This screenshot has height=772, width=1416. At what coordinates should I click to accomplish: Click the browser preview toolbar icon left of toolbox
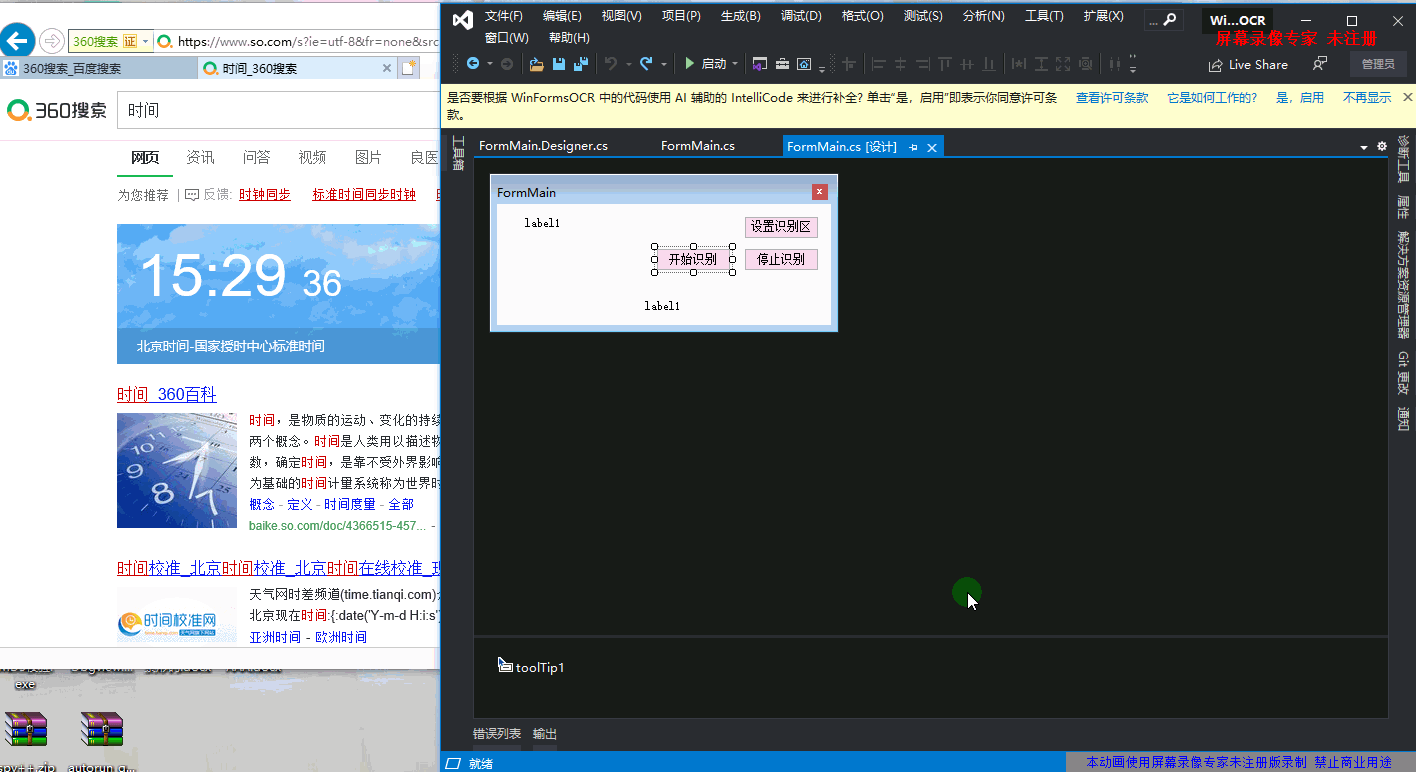tap(760, 64)
